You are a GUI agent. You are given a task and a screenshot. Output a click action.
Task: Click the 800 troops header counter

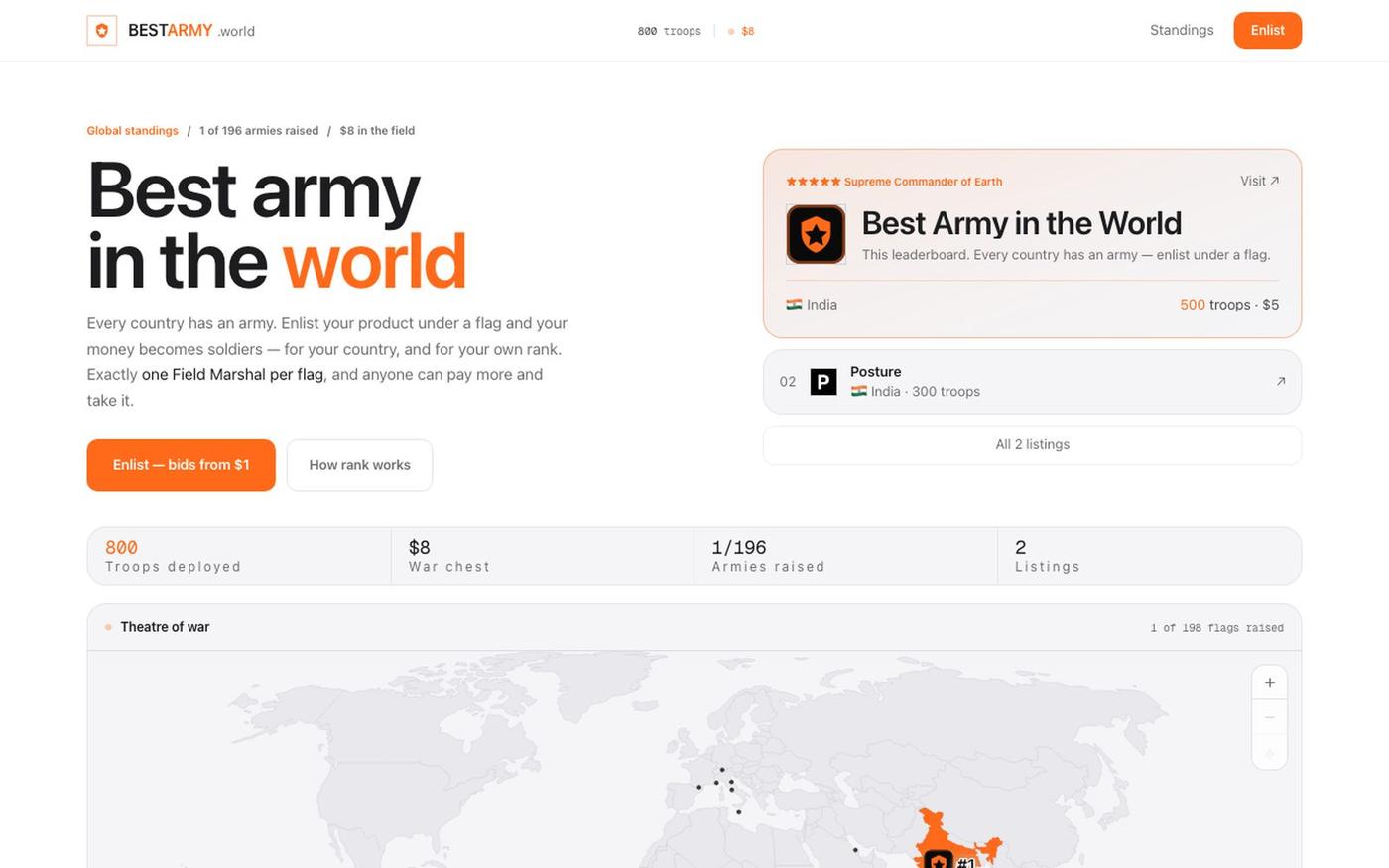pyautogui.click(x=669, y=31)
